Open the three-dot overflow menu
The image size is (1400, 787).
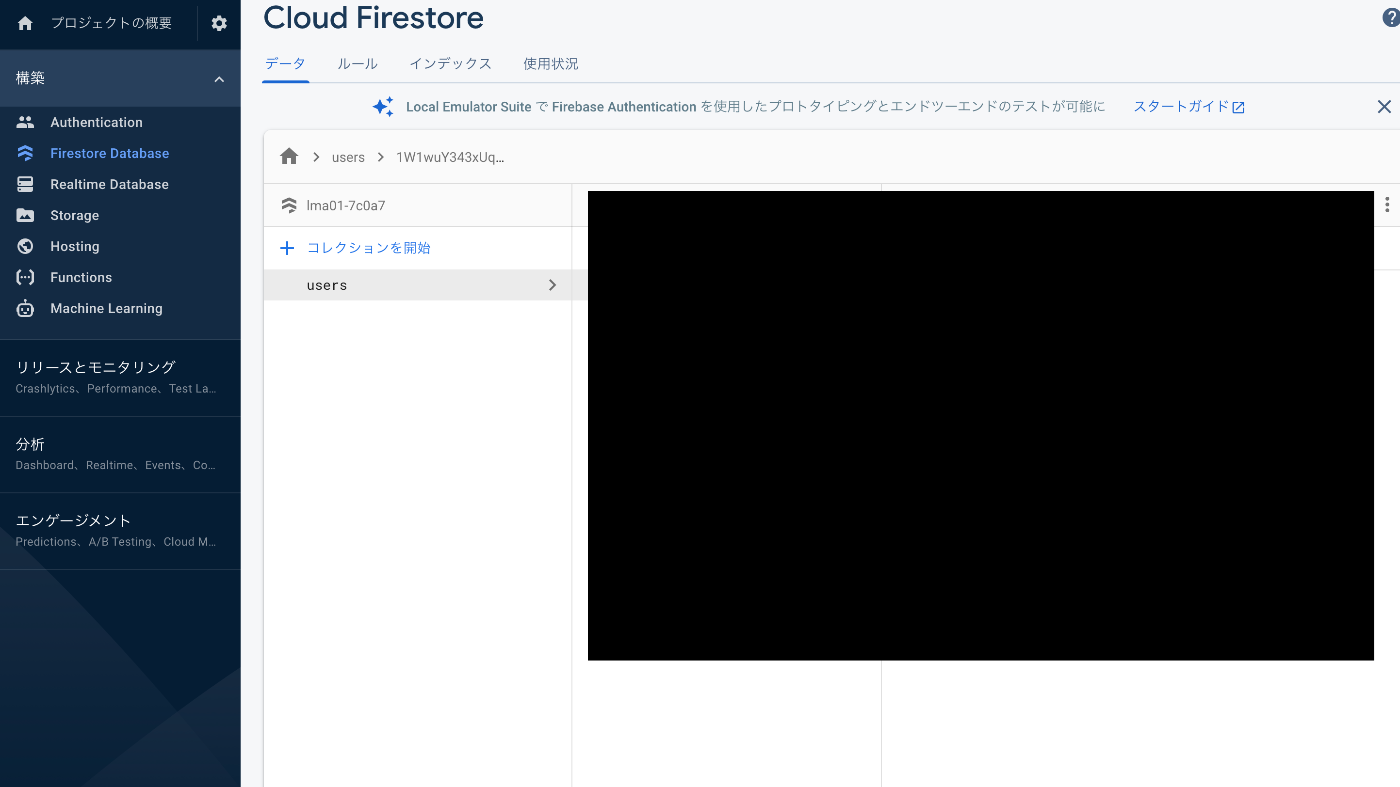[1387, 205]
